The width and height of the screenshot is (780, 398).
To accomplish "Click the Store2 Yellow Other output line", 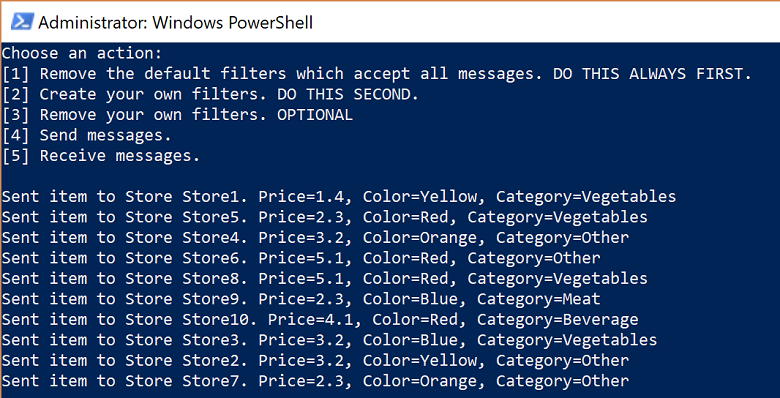I will 315,360.
